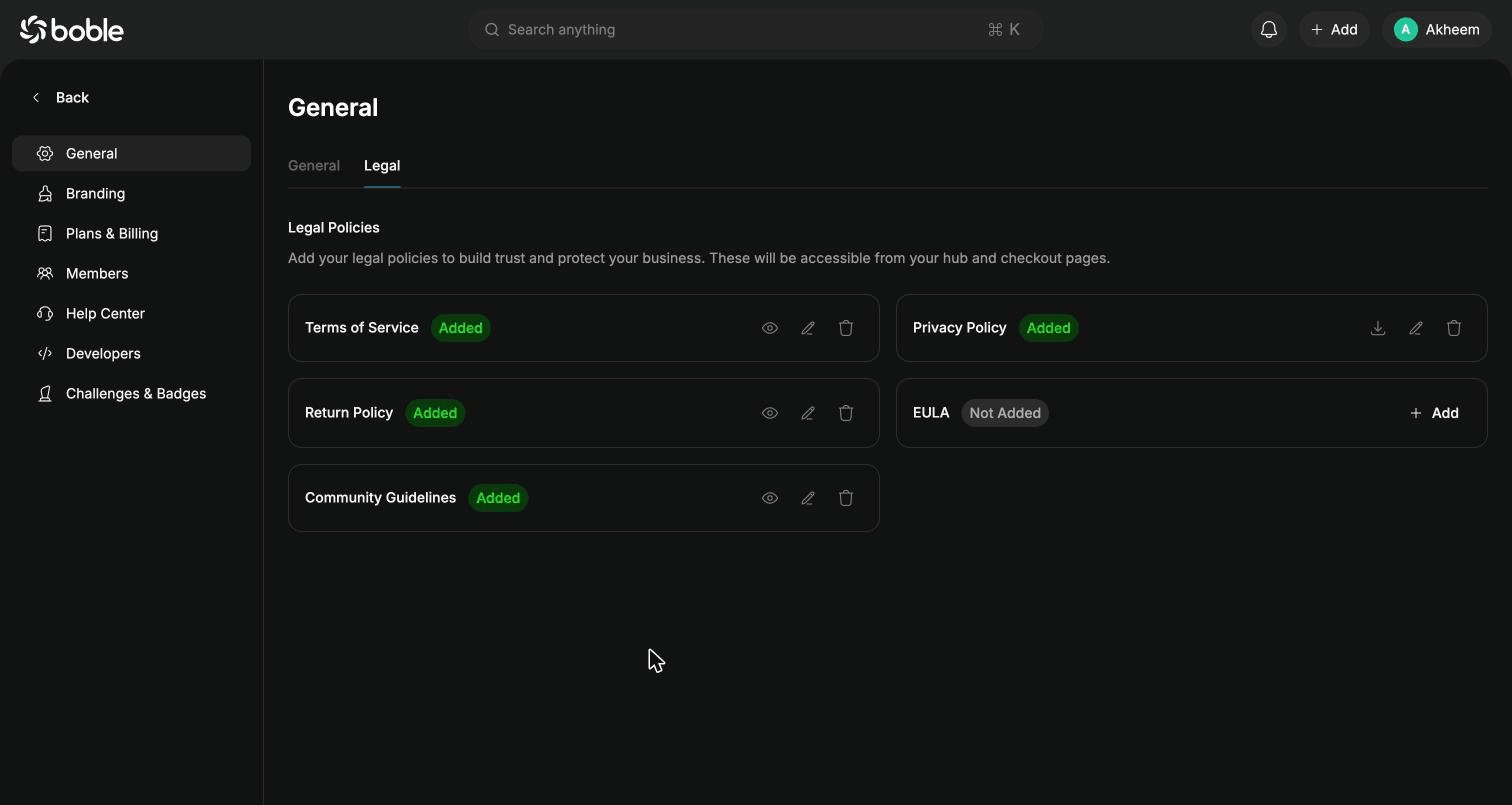Viewport: 1512px width, 805px height.
Task: Open Developers settings
Action: pyautogui.click(x=131, y=353)
